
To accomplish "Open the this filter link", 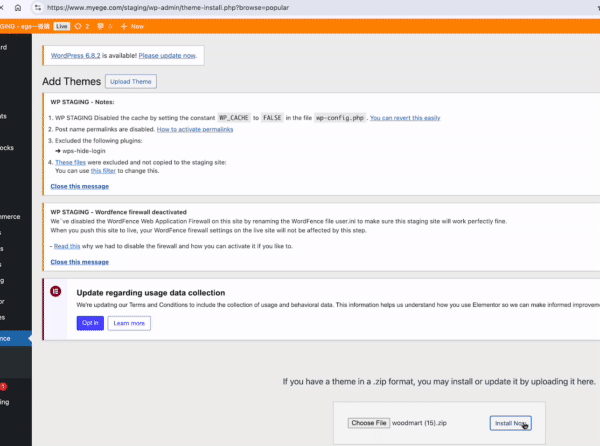I will click(x=103, y=171).
